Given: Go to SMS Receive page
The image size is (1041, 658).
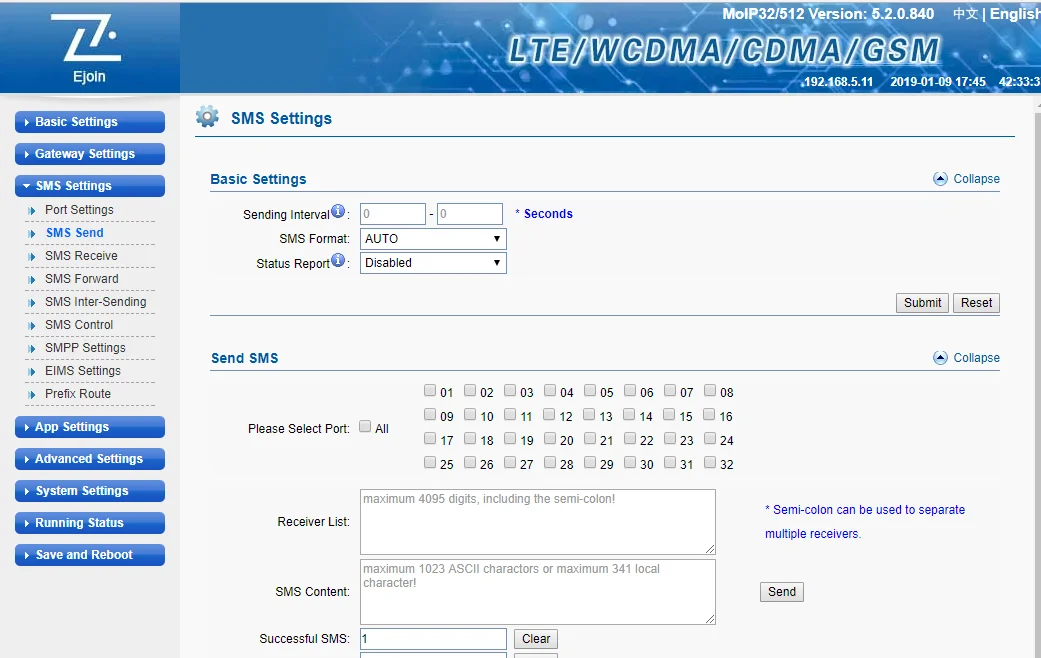Looking at the screenshot, I should [x=81, y=256].
